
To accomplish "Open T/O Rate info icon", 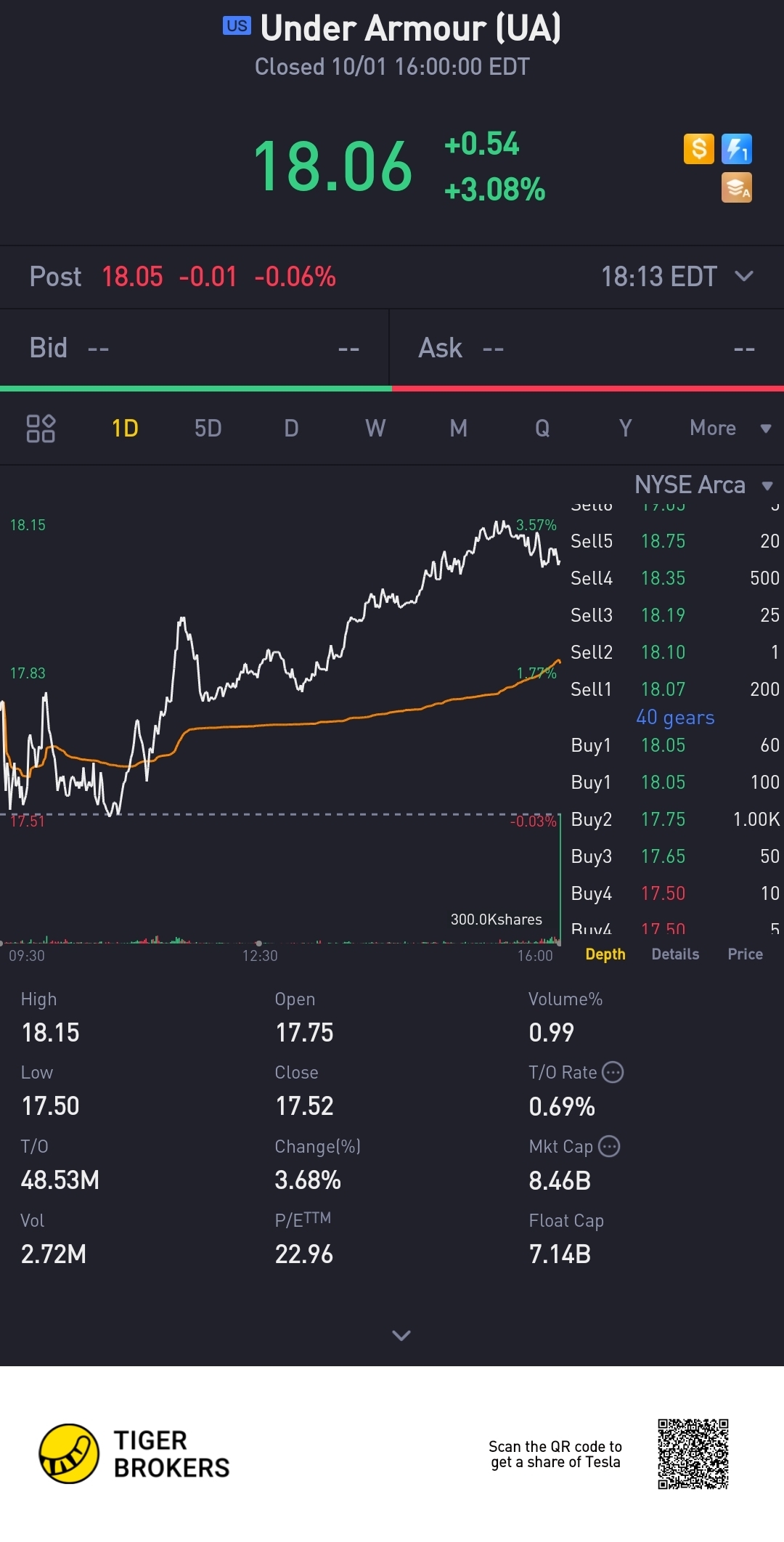I will (x=613, y=1072).
